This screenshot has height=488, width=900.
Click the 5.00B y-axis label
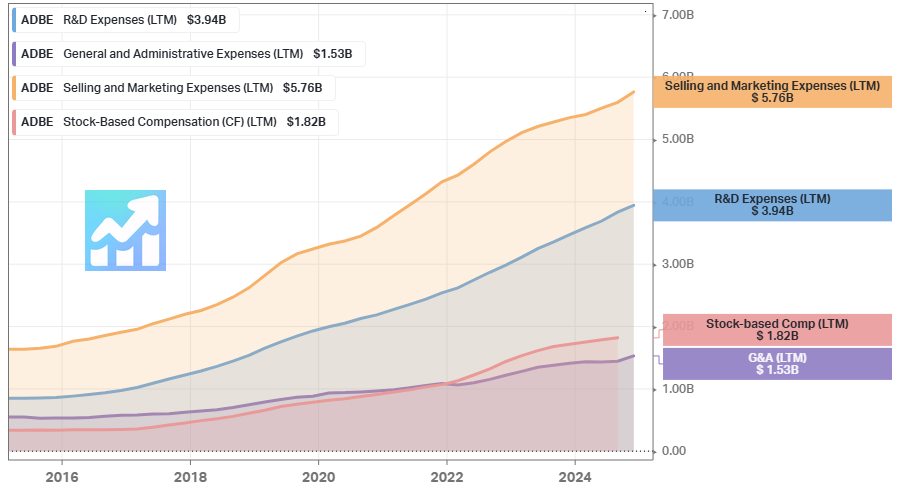tap(678, 139)
